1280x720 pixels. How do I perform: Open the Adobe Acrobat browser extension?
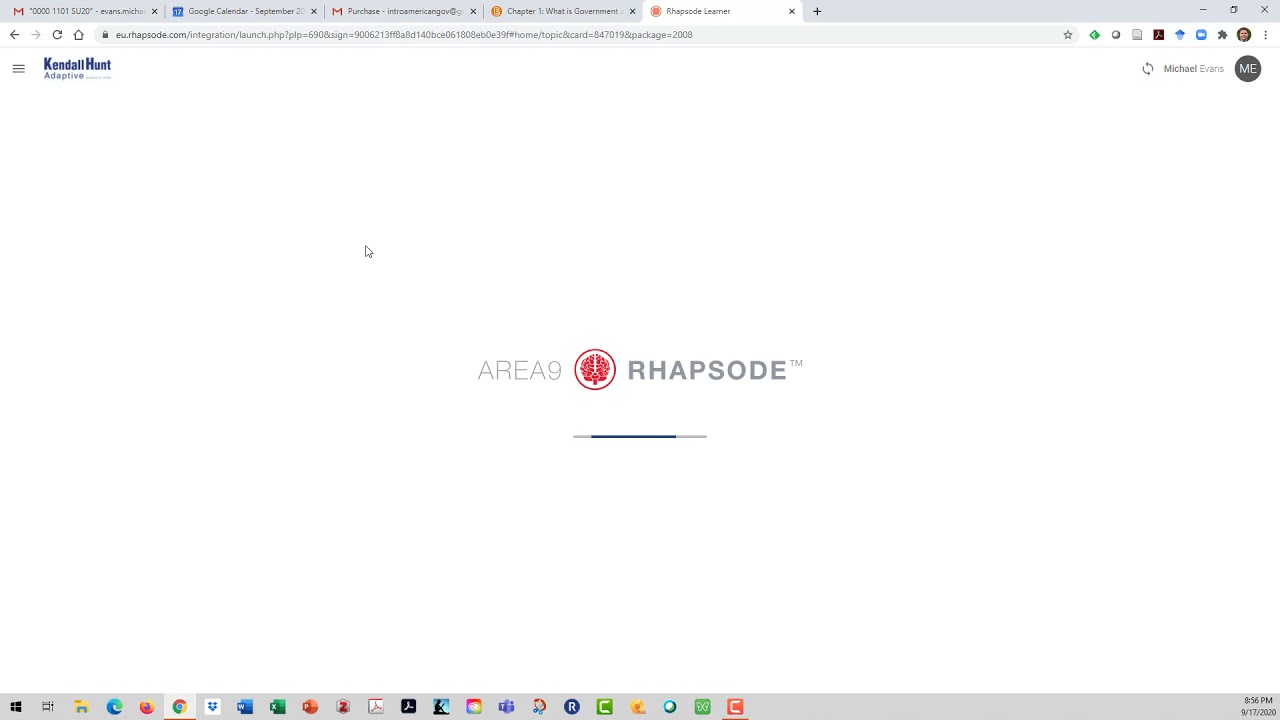tap(1158, 35)
